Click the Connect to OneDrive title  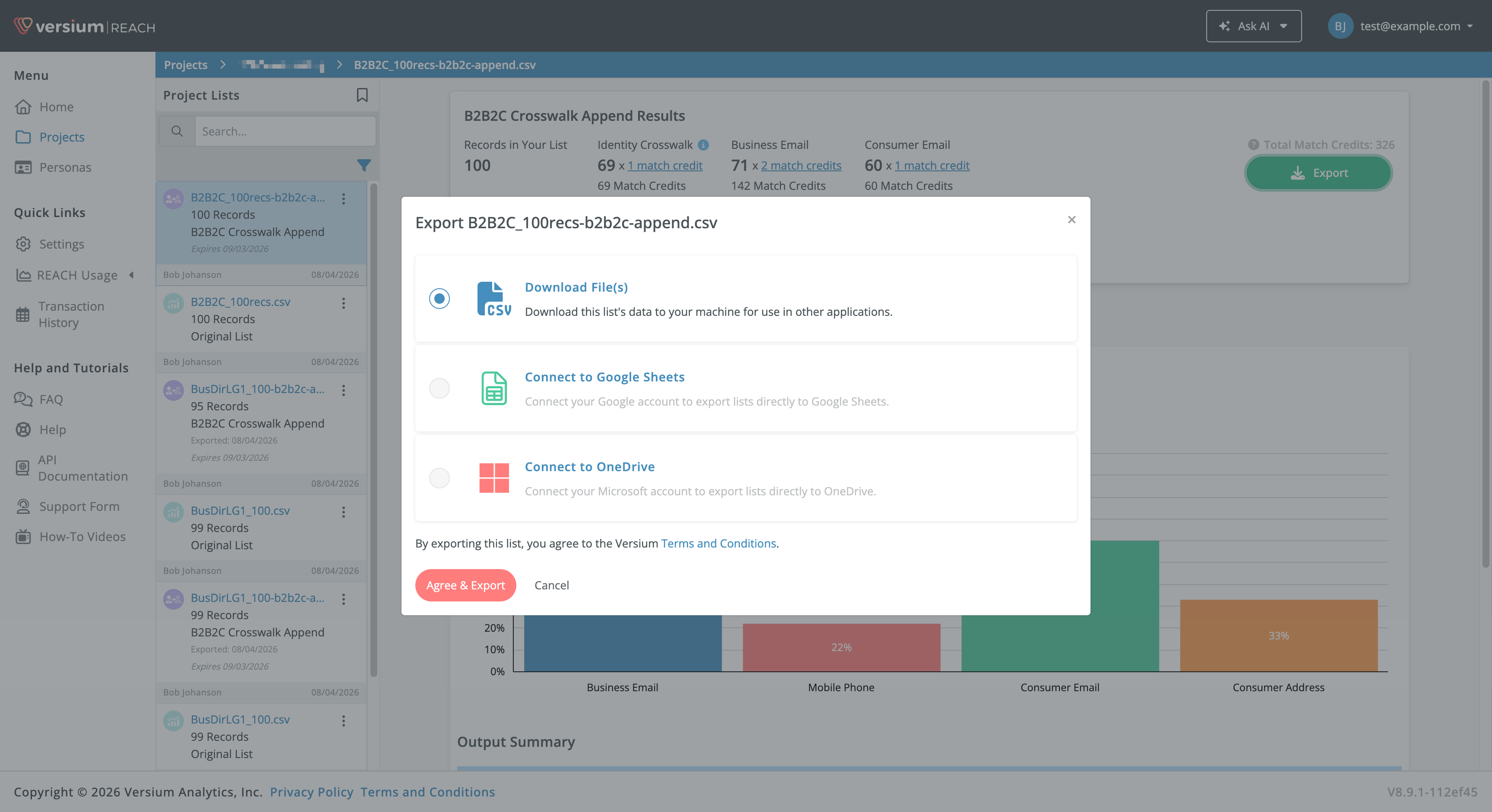[590, 466]
